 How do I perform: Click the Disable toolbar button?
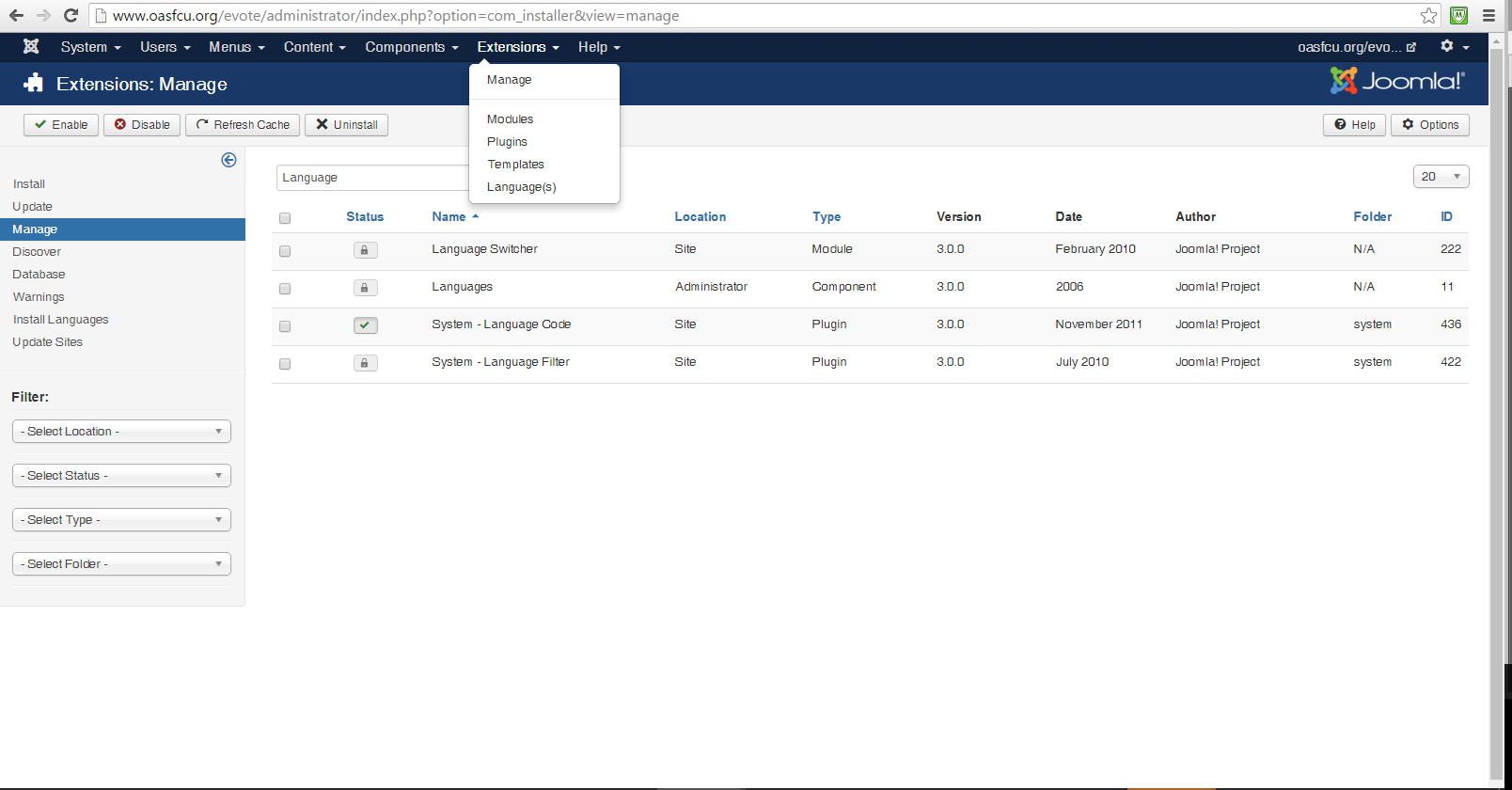[142, 125]
